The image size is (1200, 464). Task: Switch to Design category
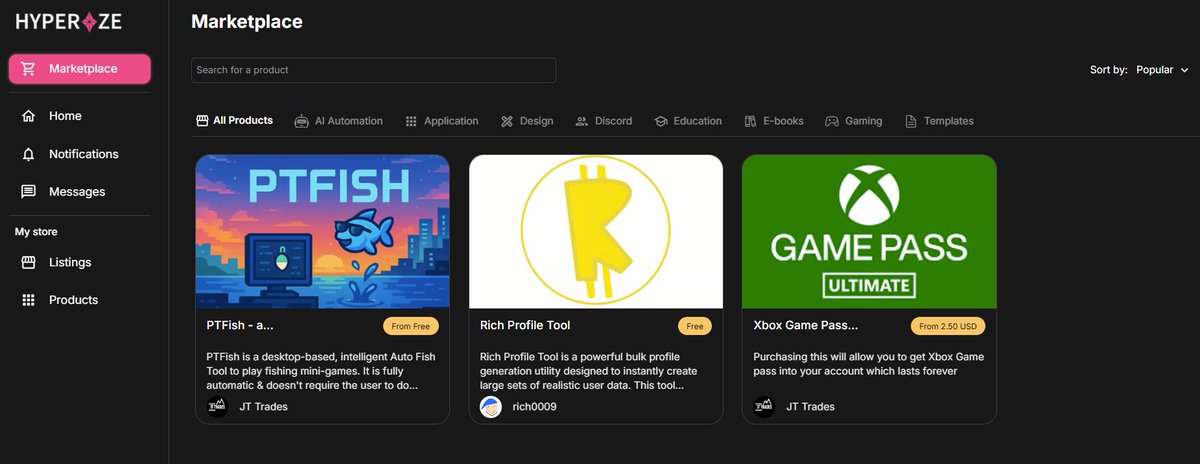pyautogui.click(x=527, y=121)
